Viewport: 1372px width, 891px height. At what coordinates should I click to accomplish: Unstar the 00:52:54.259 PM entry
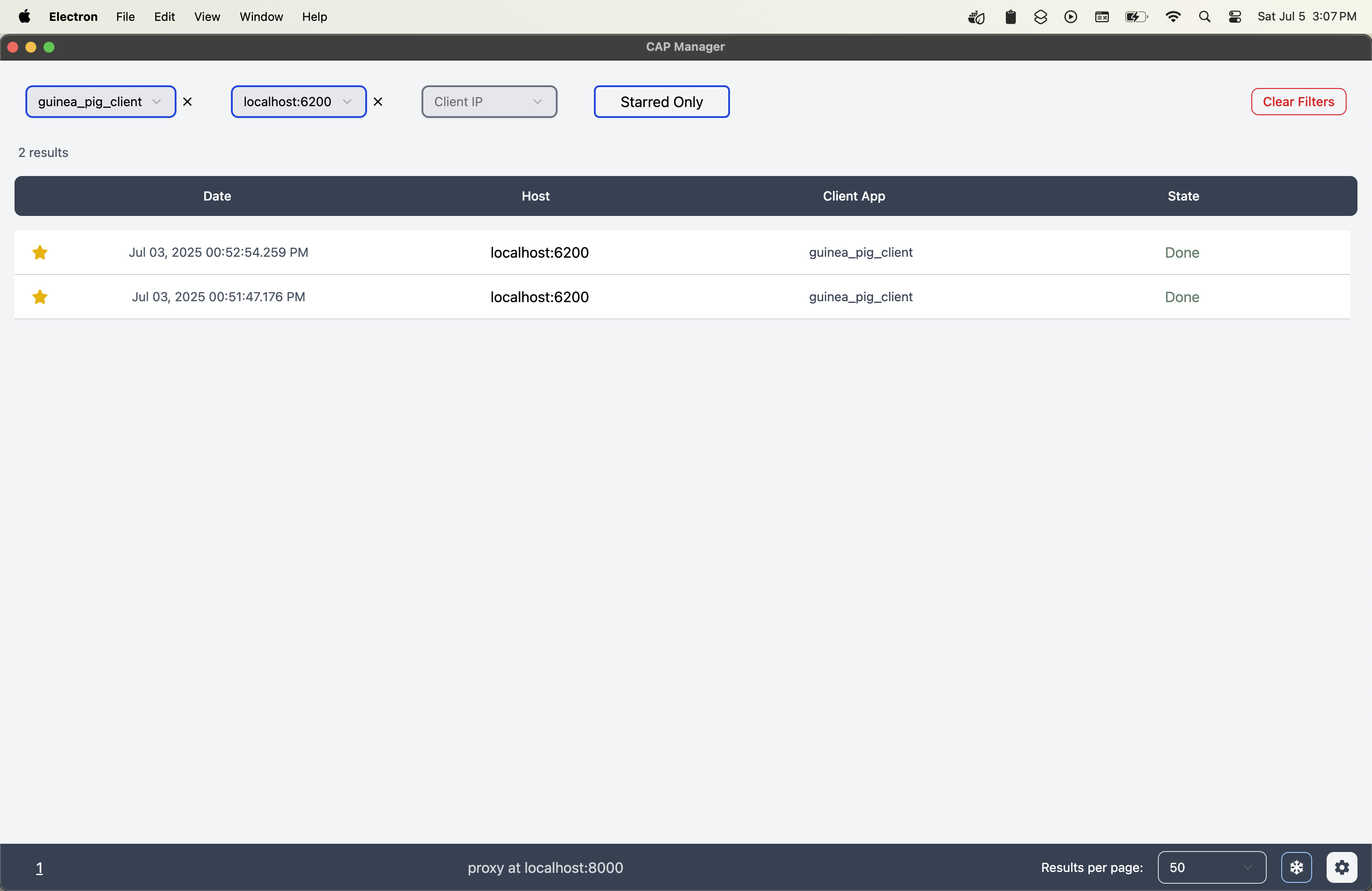click(x=40, y=252)
